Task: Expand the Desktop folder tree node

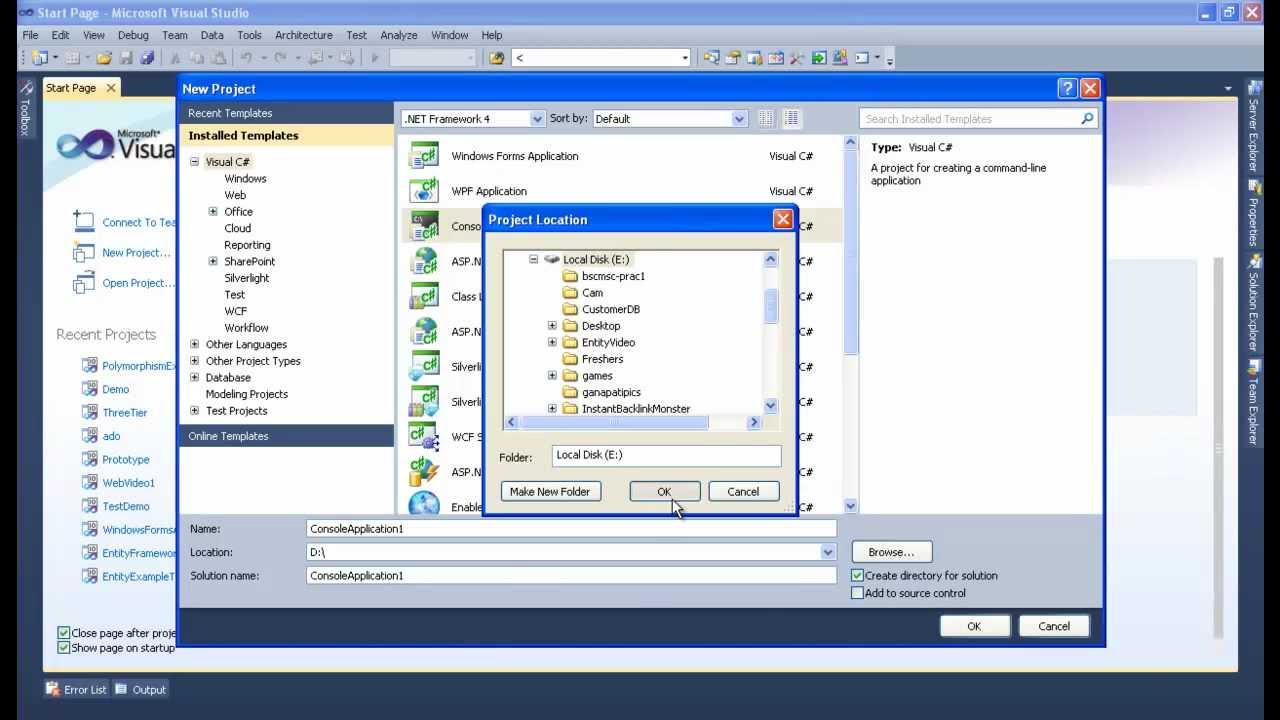Action: point(552,326)
